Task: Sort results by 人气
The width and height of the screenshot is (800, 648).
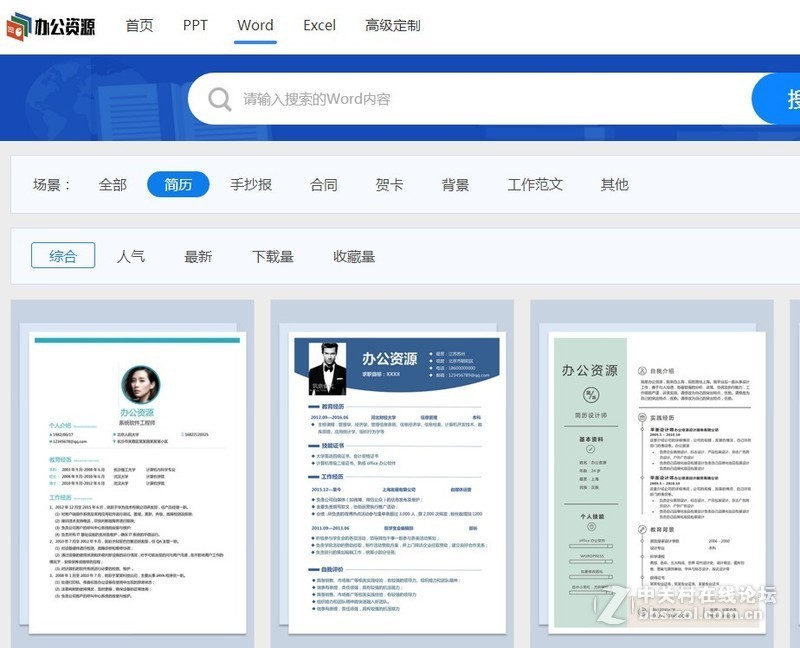Action: pos(131,256)
